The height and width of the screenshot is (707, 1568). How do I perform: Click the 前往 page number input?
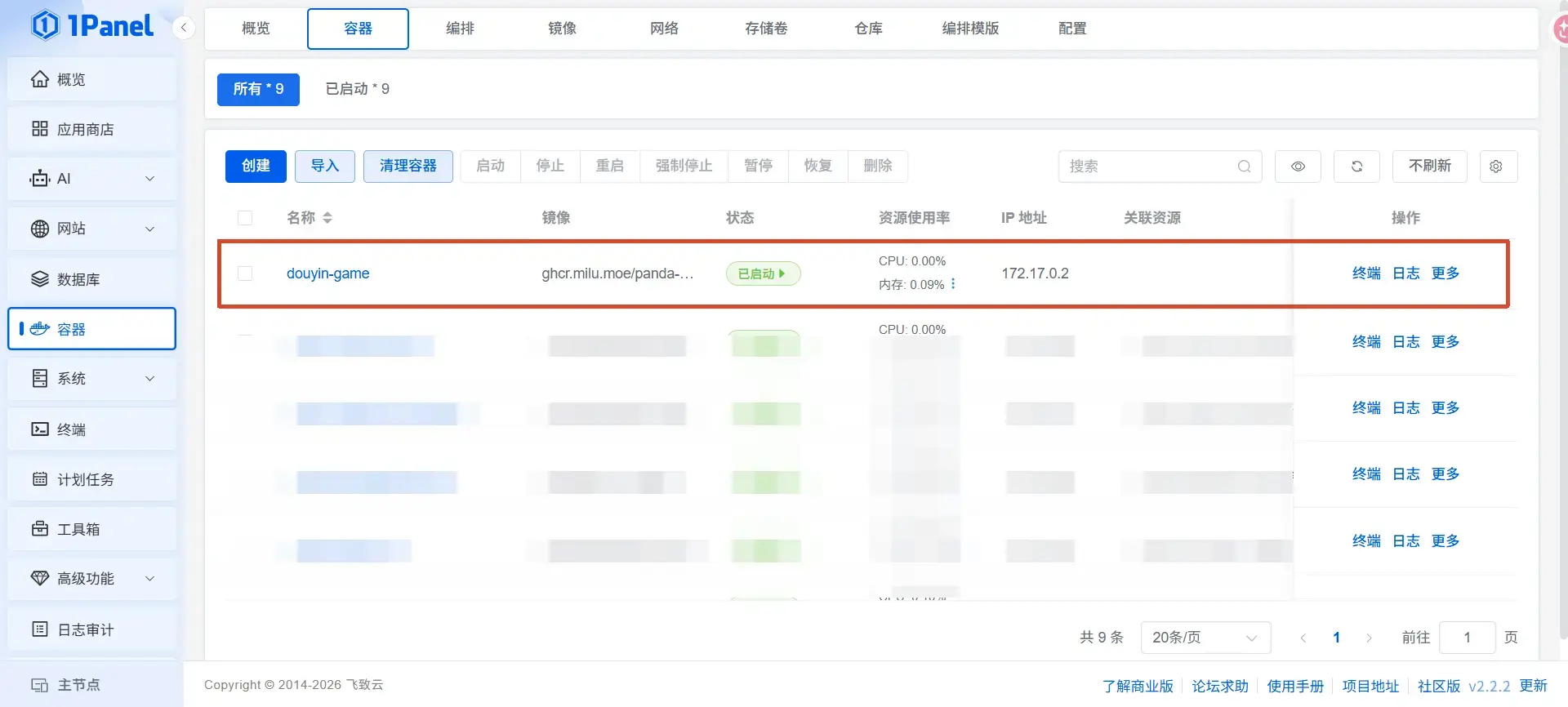coord(1468,638)
